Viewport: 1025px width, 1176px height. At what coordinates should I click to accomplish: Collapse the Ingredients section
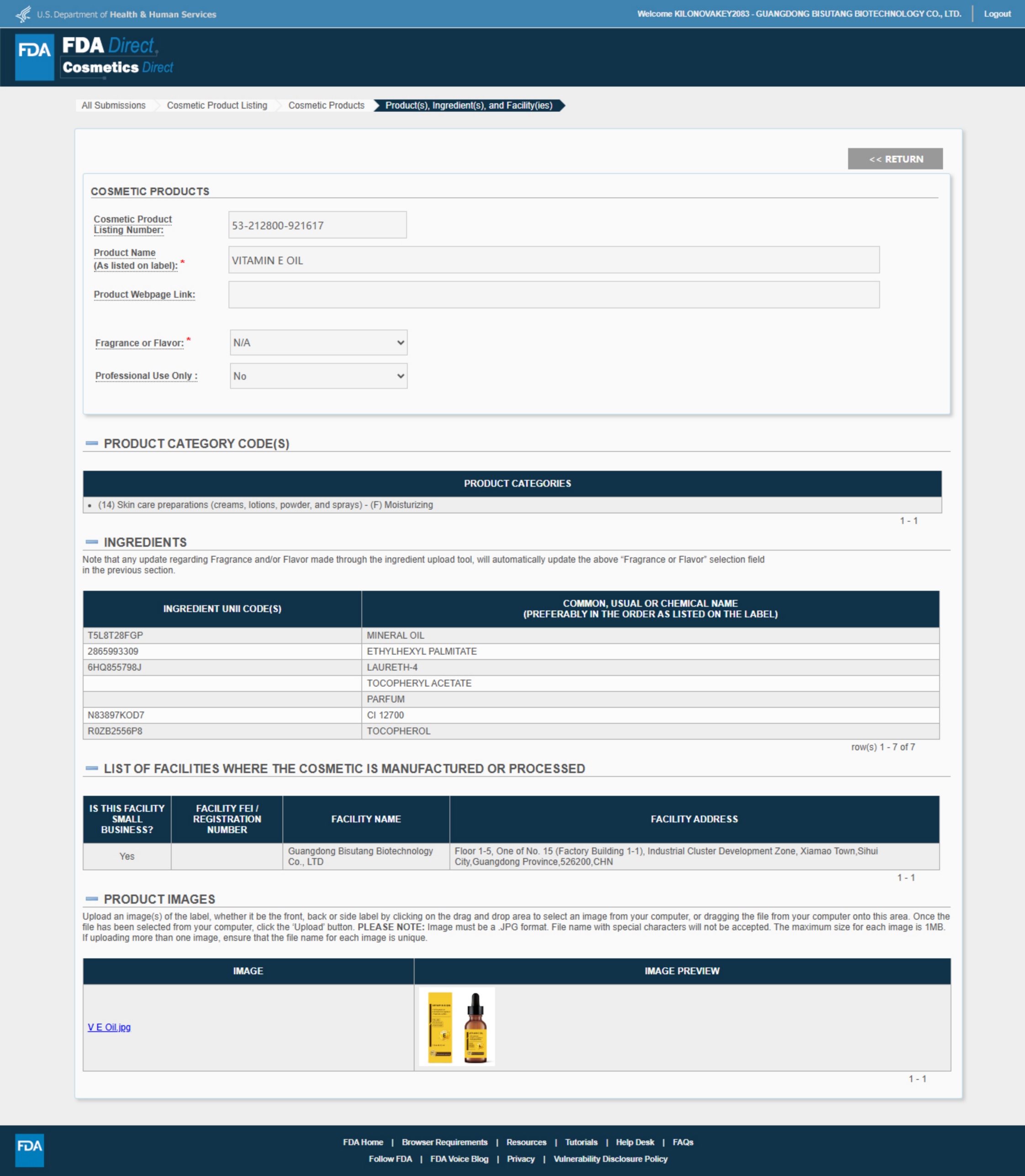(91, 542)
